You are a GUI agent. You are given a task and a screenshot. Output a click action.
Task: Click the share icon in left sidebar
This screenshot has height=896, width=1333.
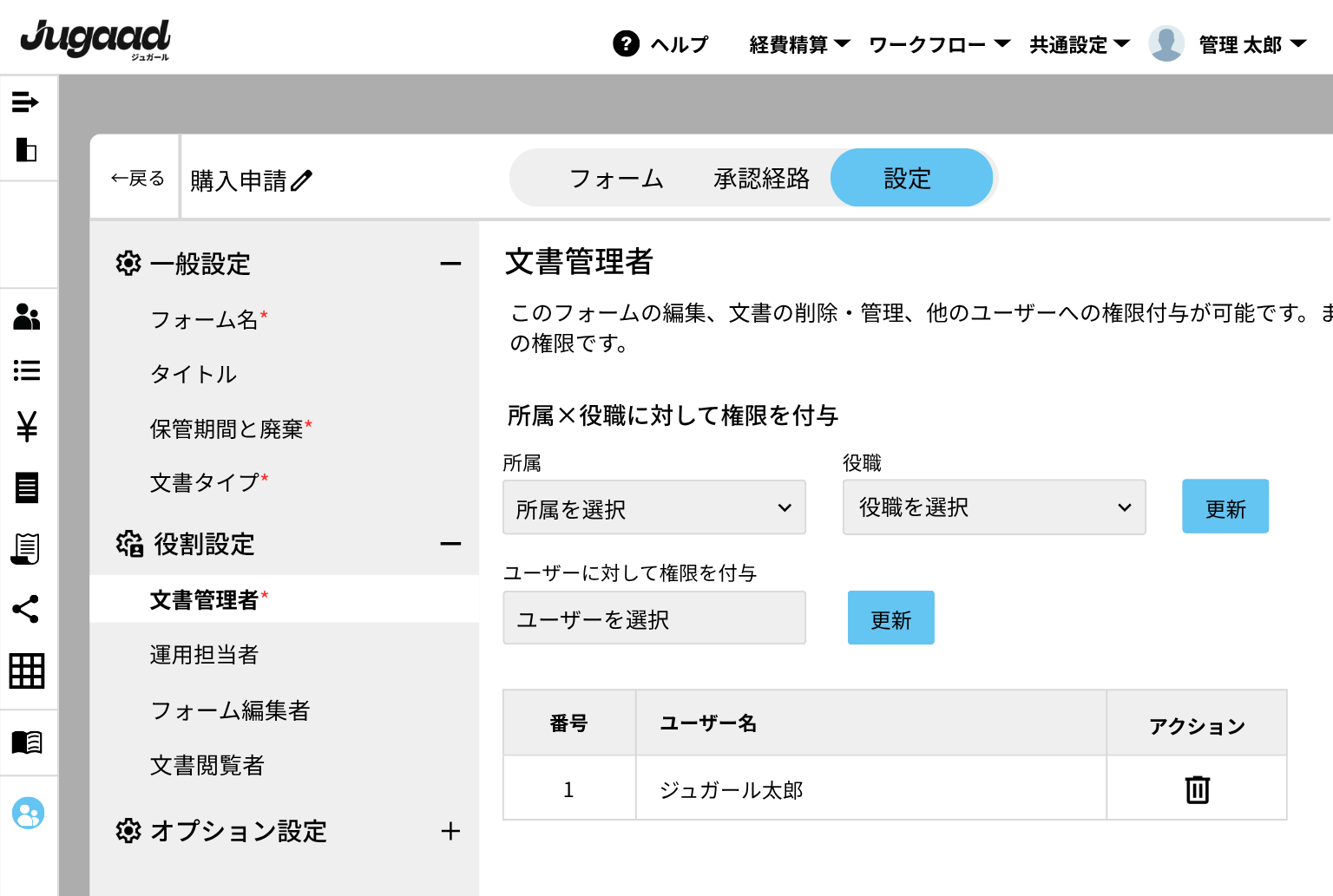point(27,609)
